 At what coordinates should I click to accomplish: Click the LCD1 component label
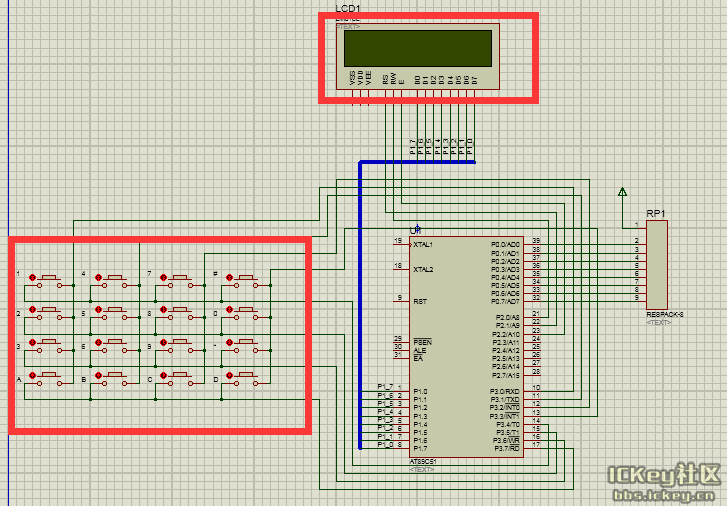pos(348,9)
